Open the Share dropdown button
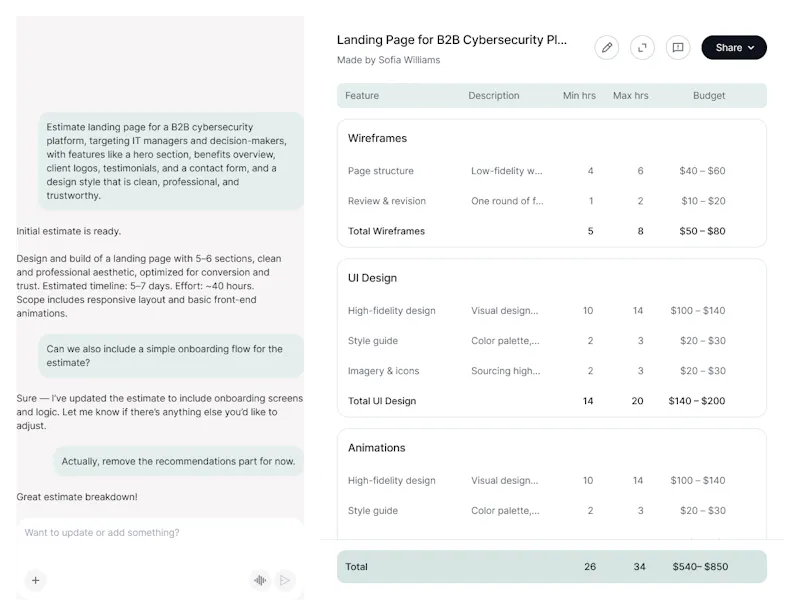Image resolution: width=800 pixels, height=616 pixels. (734, 47)
